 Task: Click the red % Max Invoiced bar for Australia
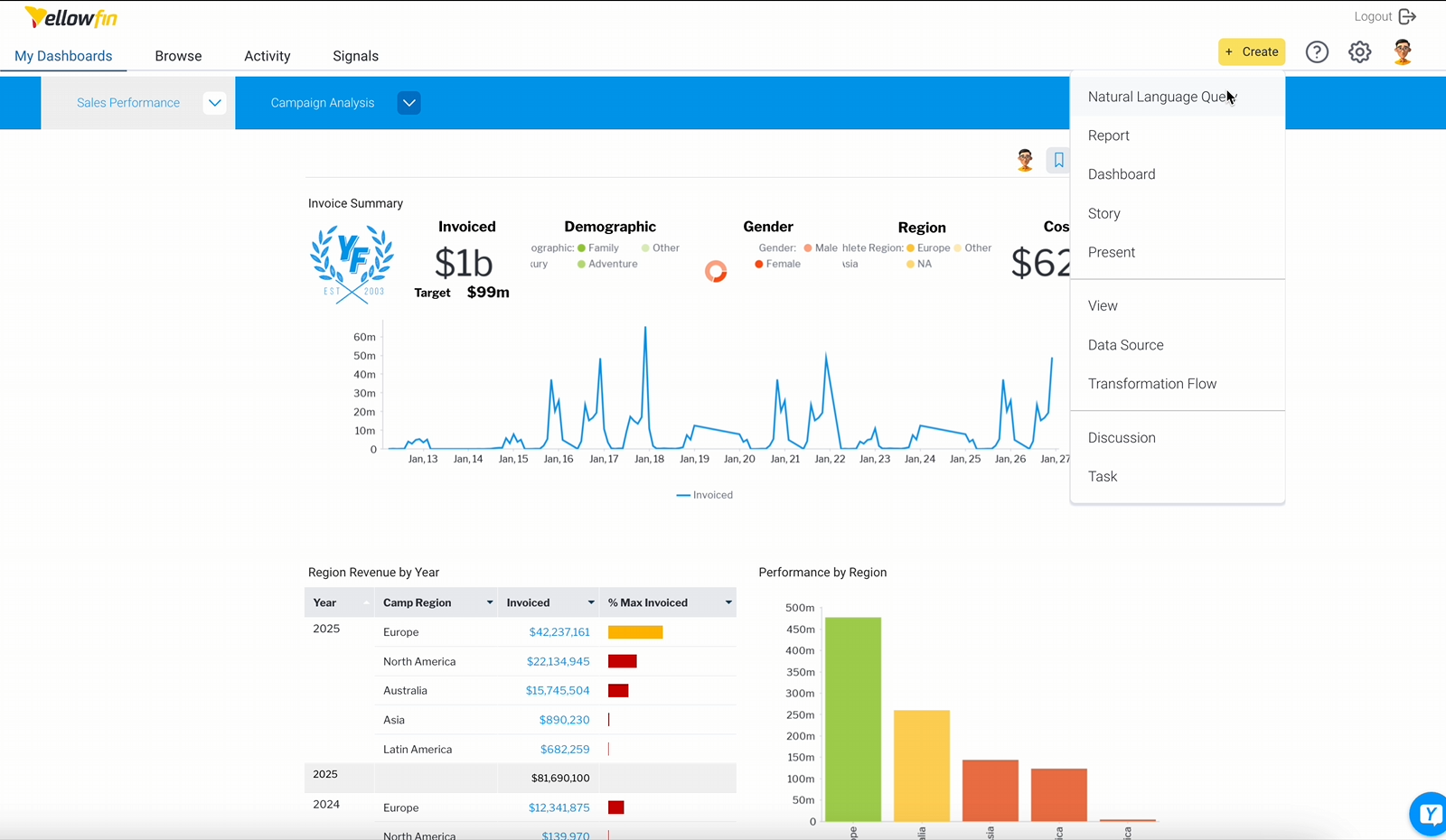620,690
